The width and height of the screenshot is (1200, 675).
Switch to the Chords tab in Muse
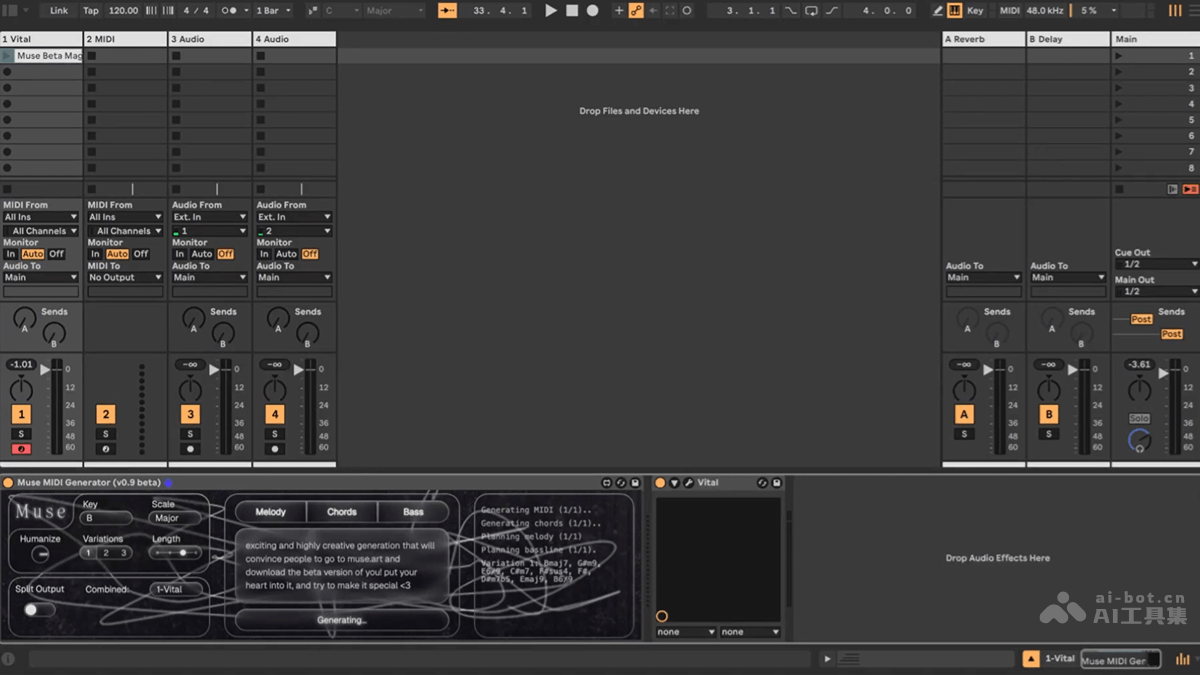click(341, 512)
